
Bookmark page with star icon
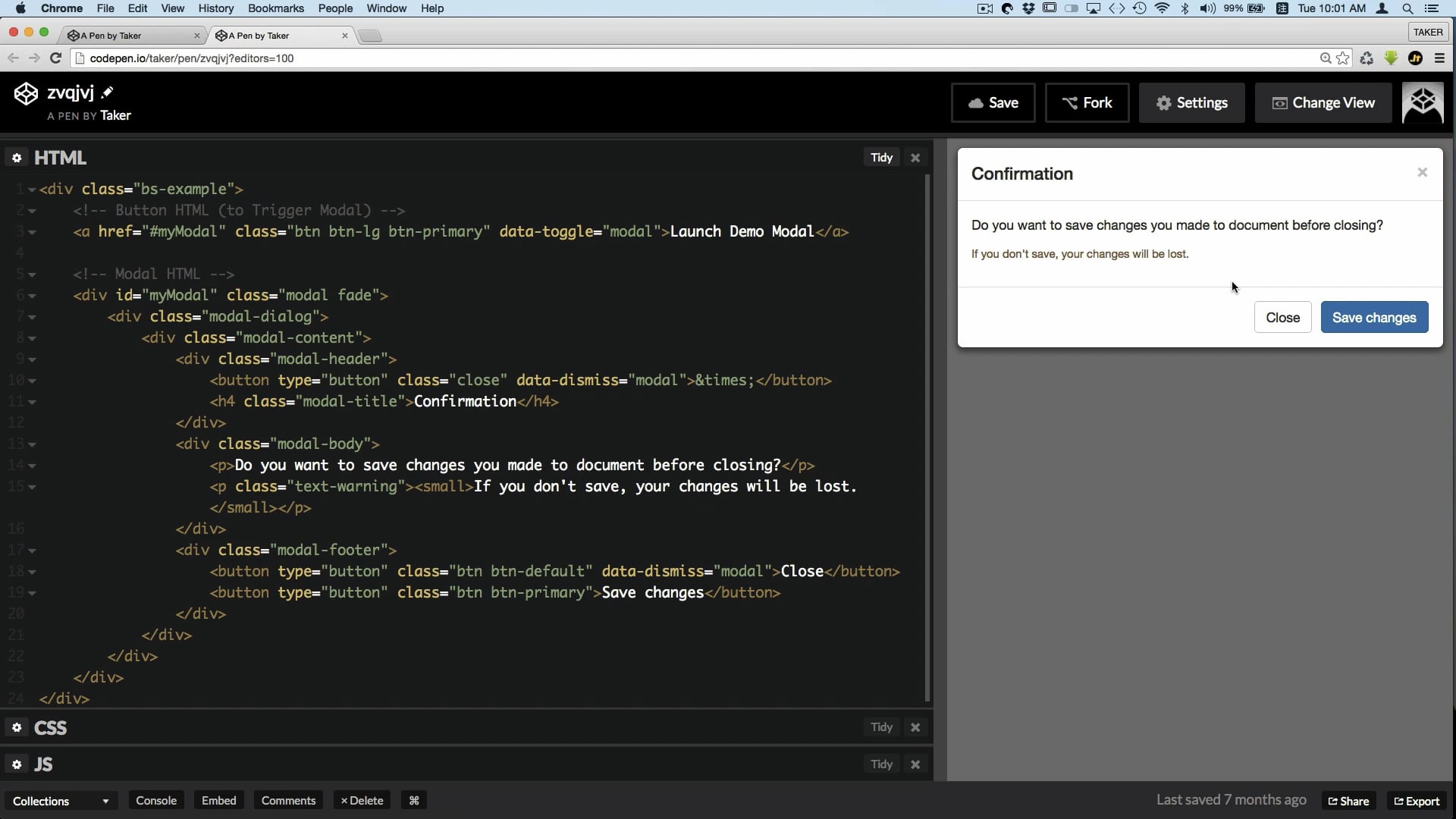(x=1343, y=58)
